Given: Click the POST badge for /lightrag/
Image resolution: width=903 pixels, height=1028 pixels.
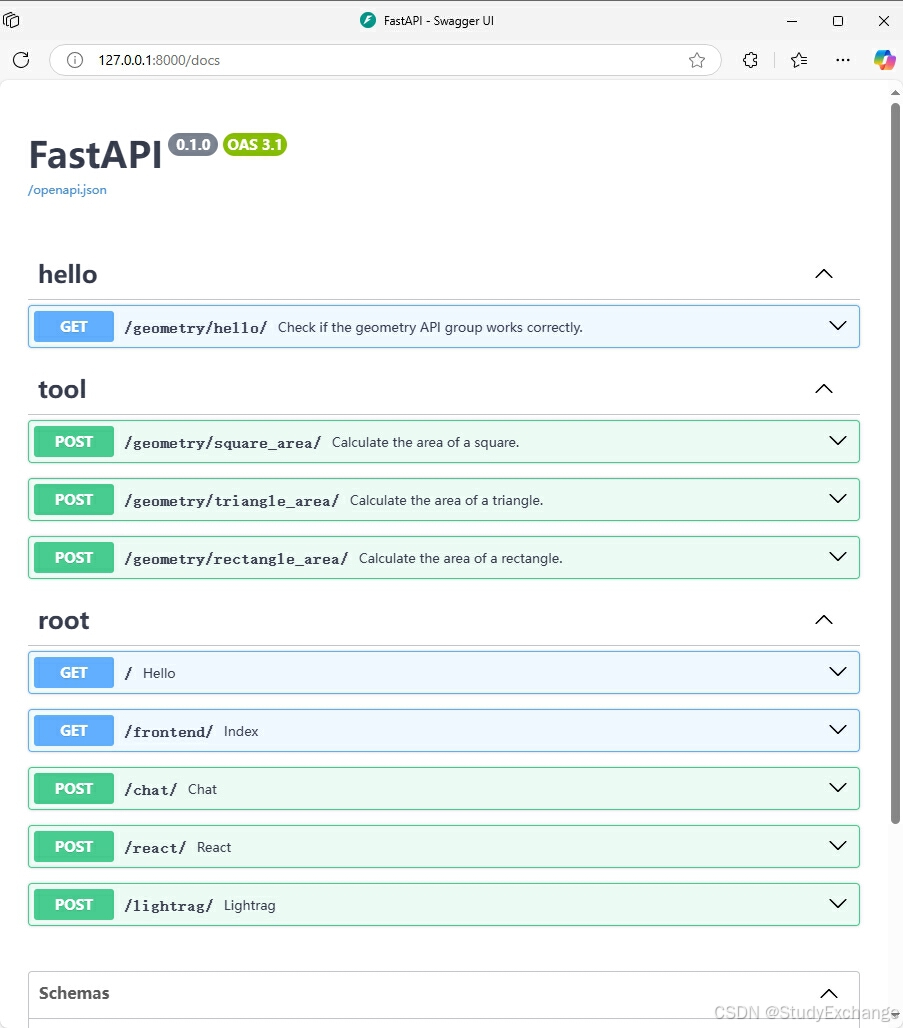Looking at the screenshot, I should 73,905.
